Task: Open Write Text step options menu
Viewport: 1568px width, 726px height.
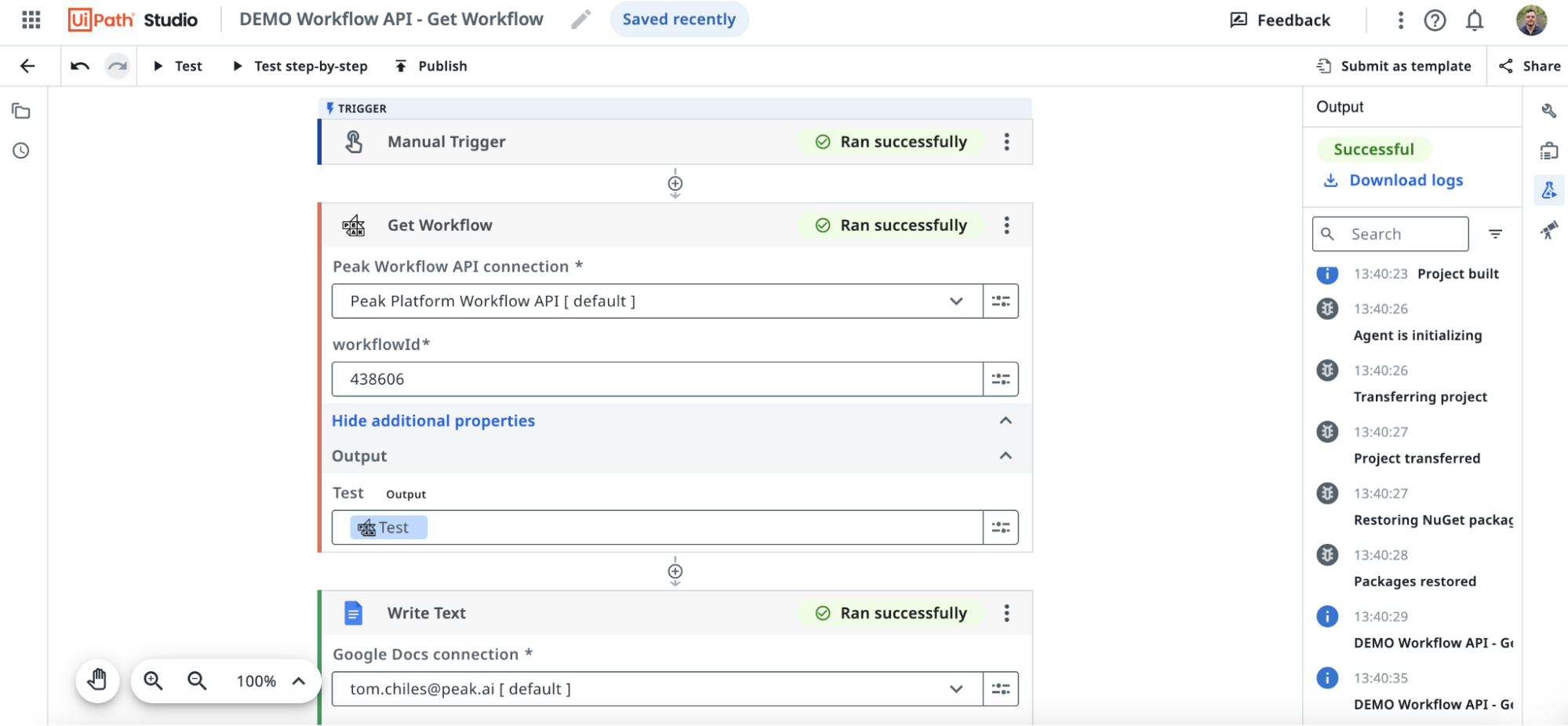Action: [x=1006, y=613]
